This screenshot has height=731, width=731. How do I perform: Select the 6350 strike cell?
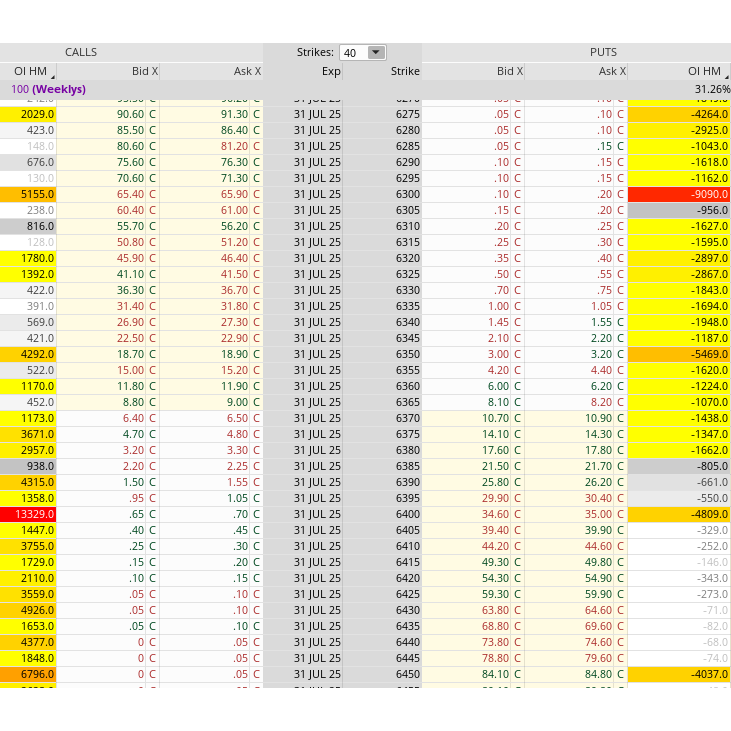point(382,354)
